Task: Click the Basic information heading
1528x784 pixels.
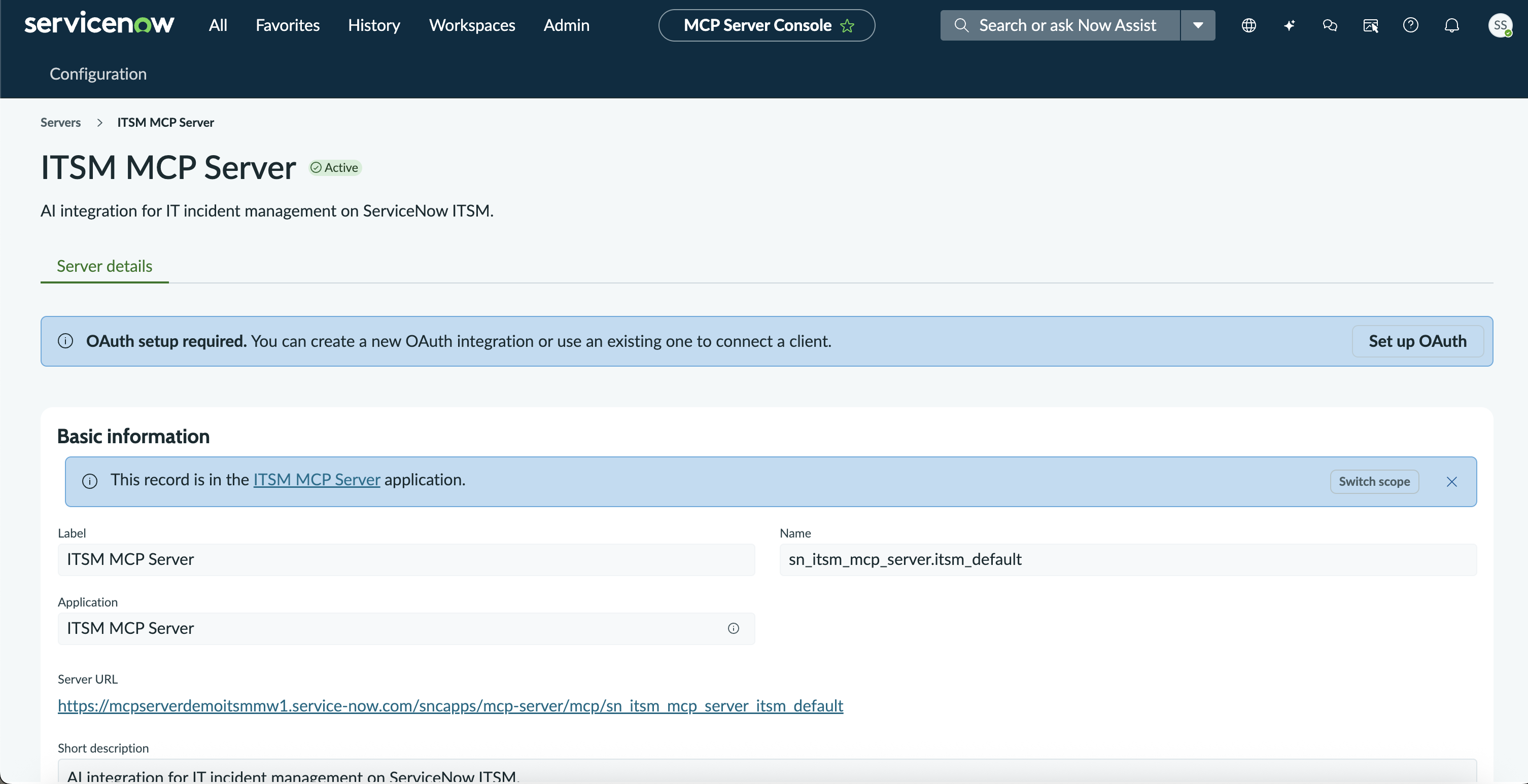Action: (x=133, y=436)
